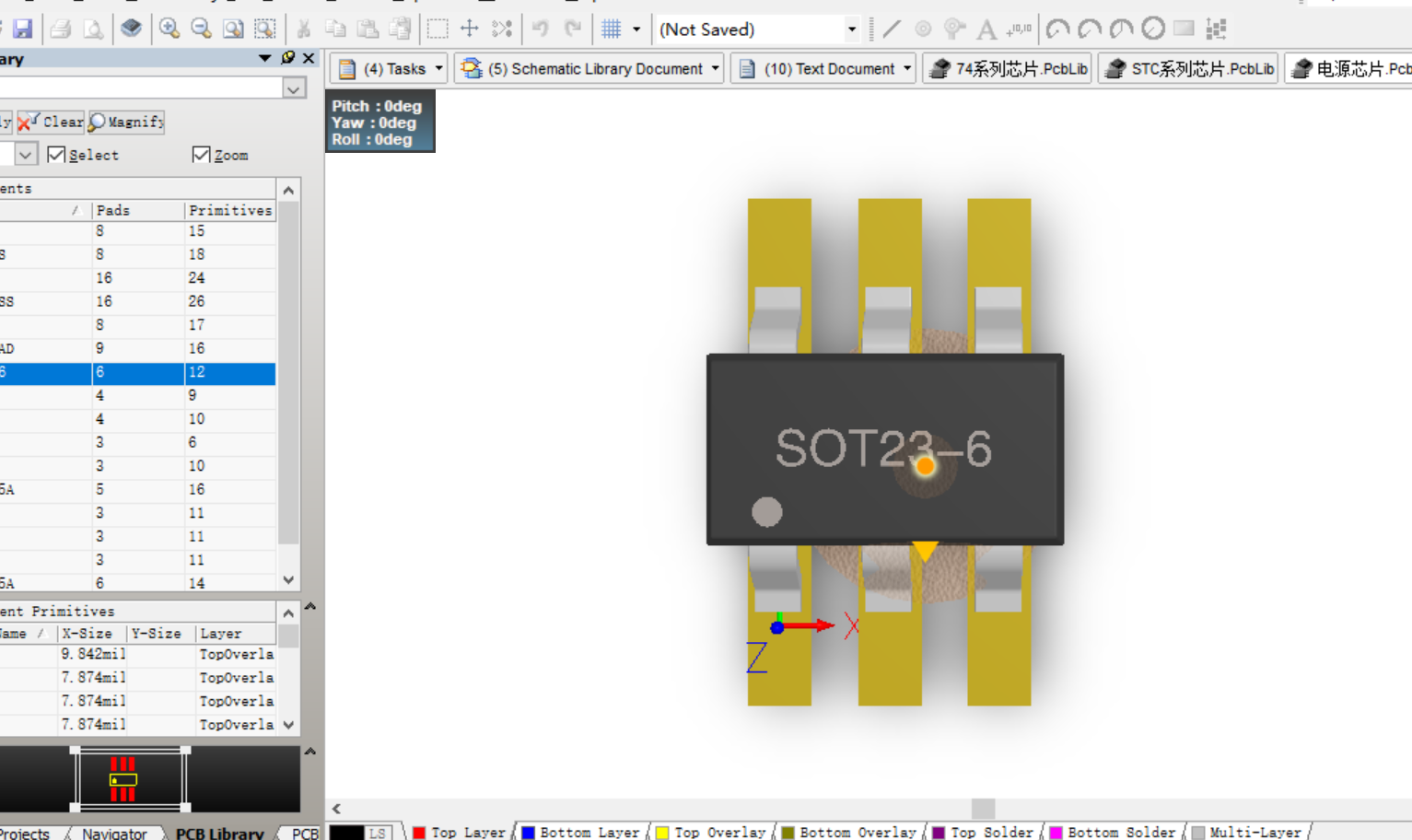
Task: Switch to 74系列芯片.PcbLib document tab
Action: tap(1008, 69)
